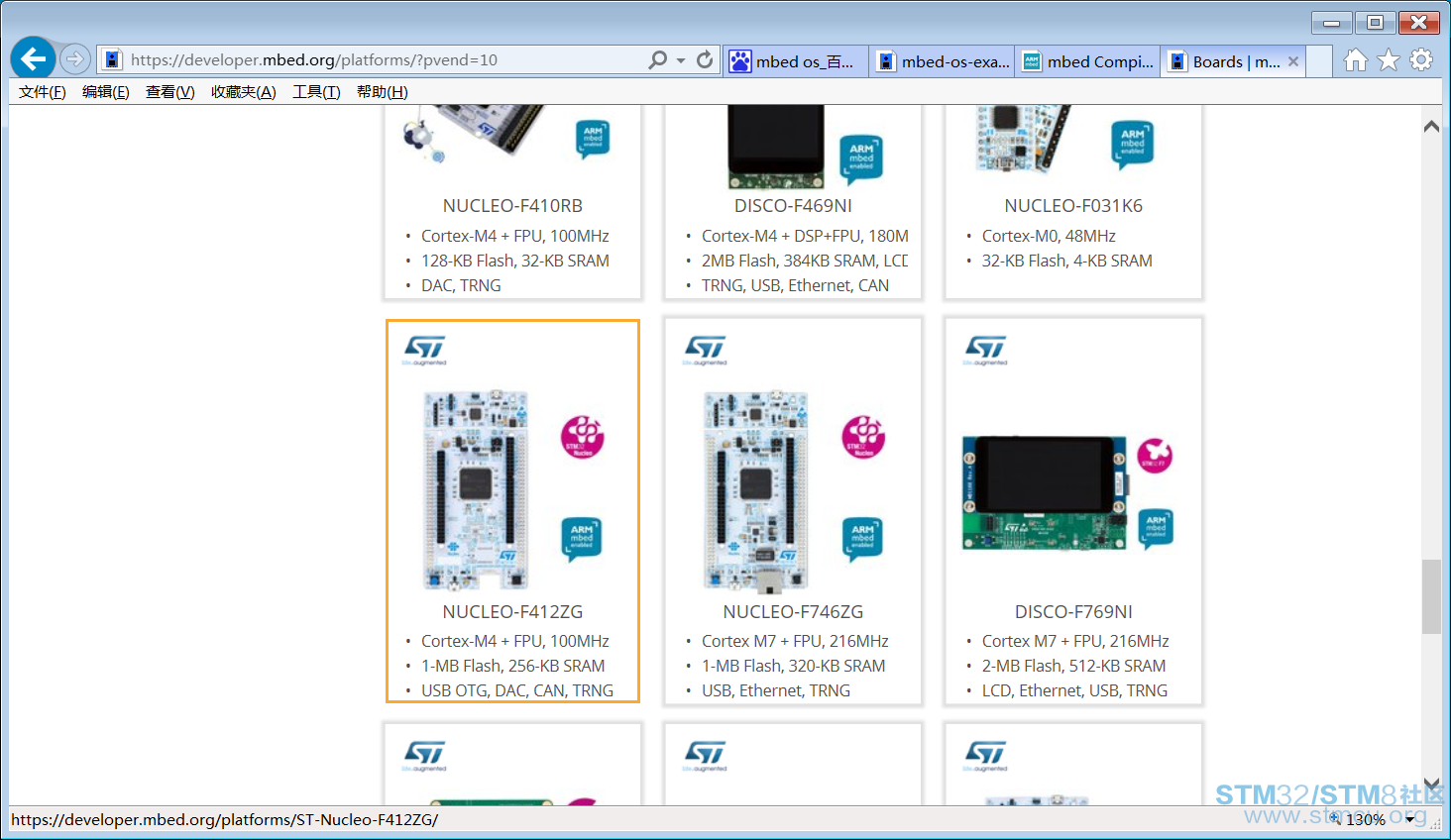Close the Boards tab
This screenshot has width=1451, height=840.
(x=1293, y=61)
